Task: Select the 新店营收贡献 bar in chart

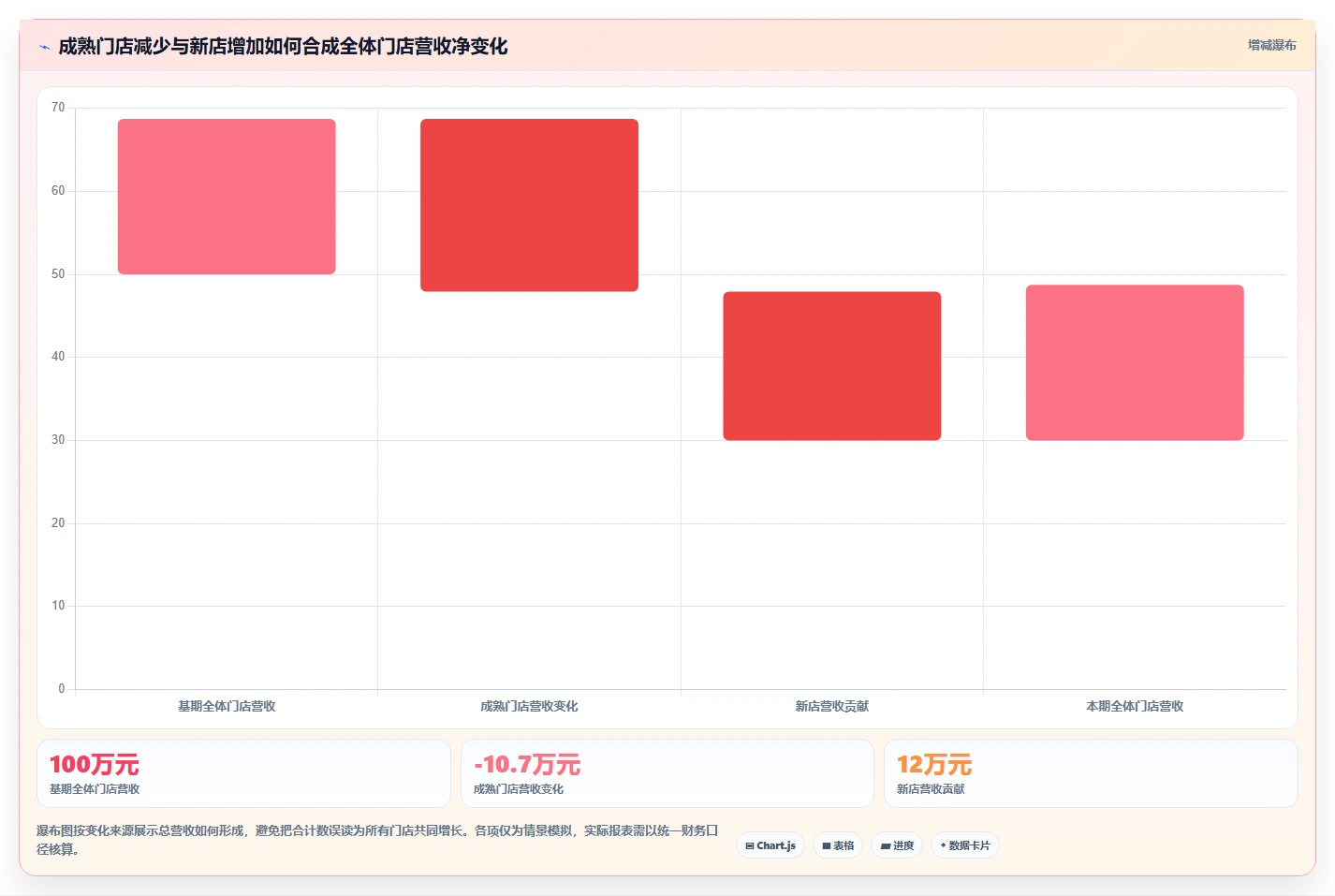Action: tap(832, 366)
